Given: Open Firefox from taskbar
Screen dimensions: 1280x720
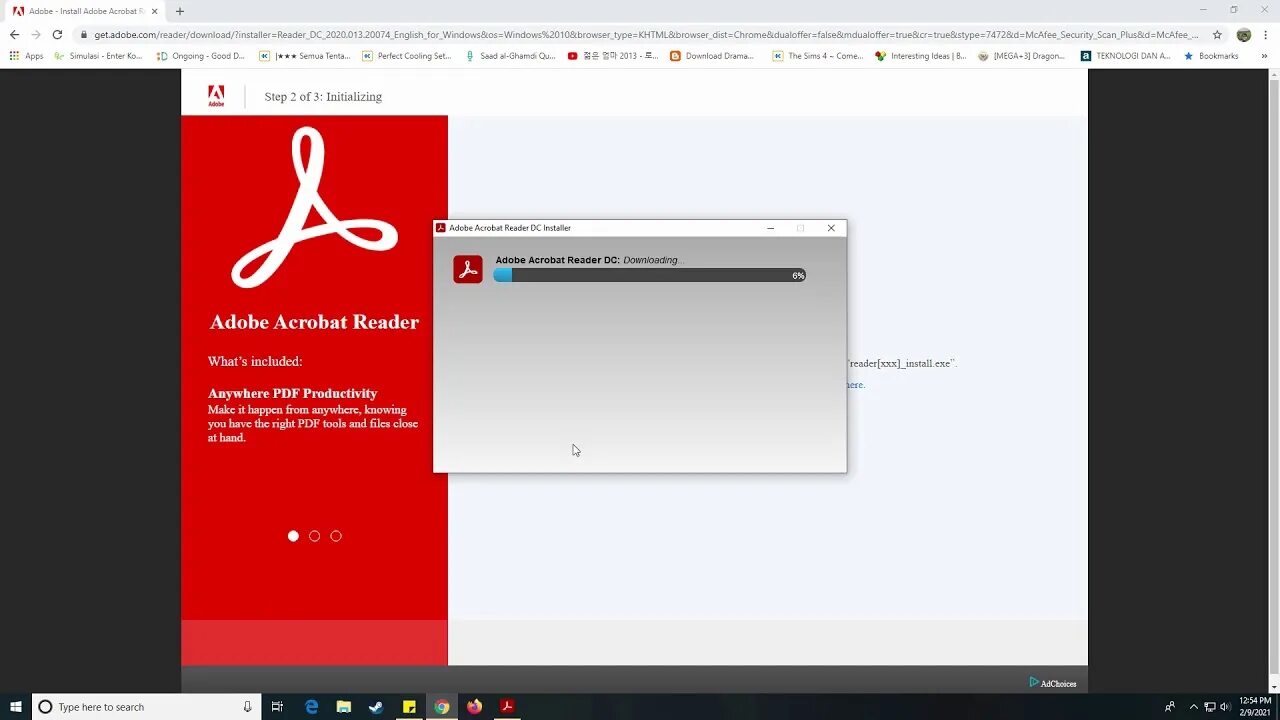Looking at the screenshot, I should [x=474, y=706].
